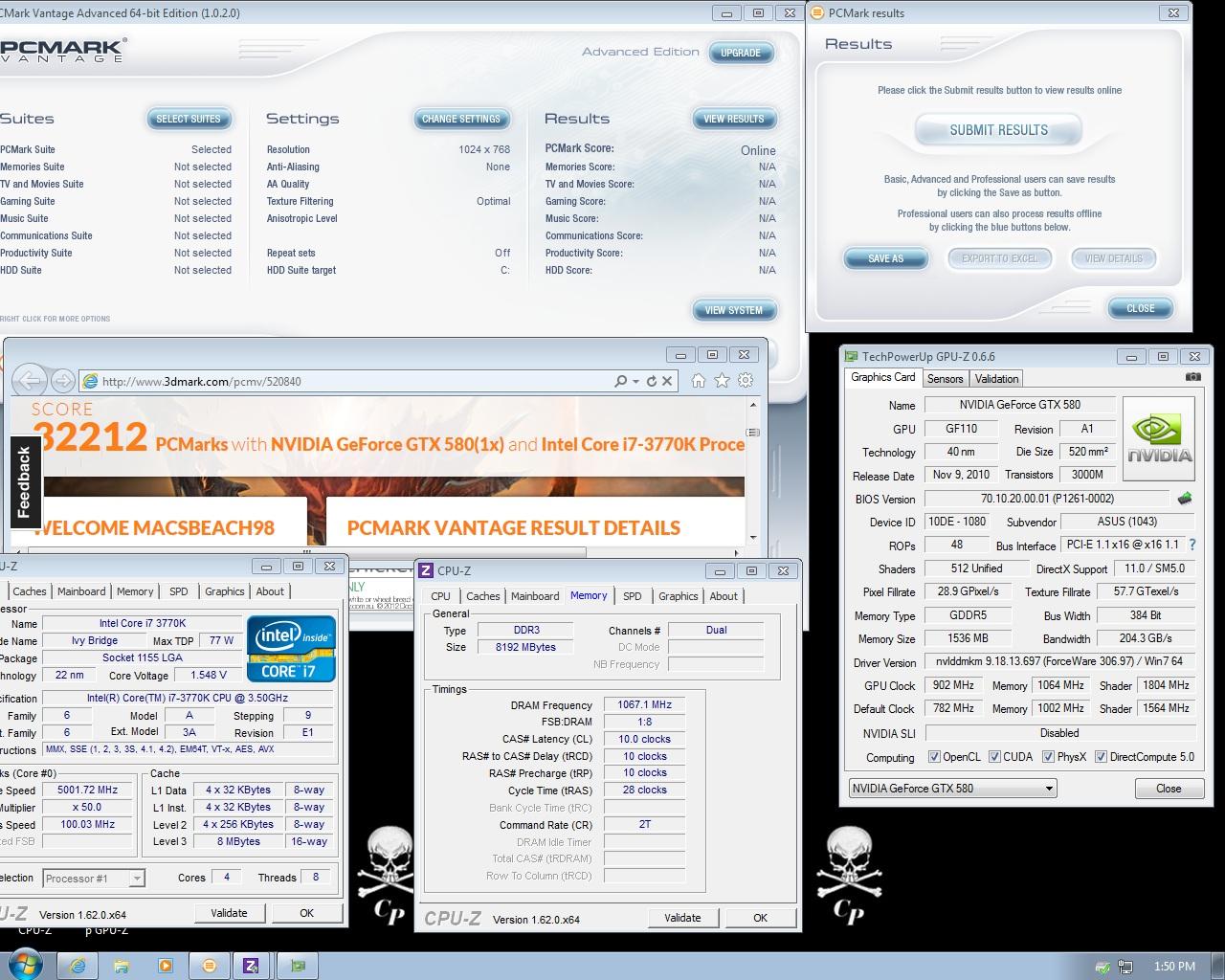This screenshot has height=980, width=1225.
Task: Click VIEW RESULTS button
Action: click(x=734, y=119)
